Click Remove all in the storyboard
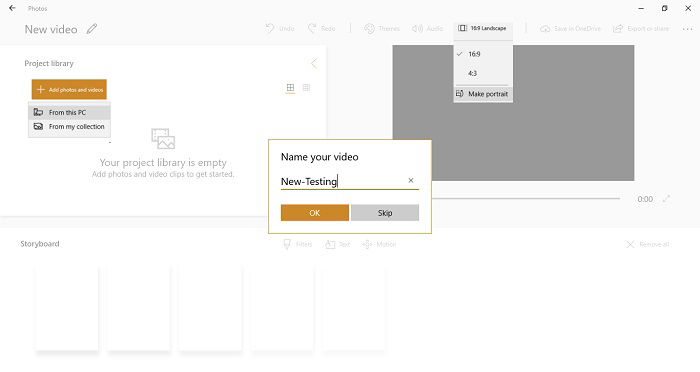The image size is (700, 372). 648,244
